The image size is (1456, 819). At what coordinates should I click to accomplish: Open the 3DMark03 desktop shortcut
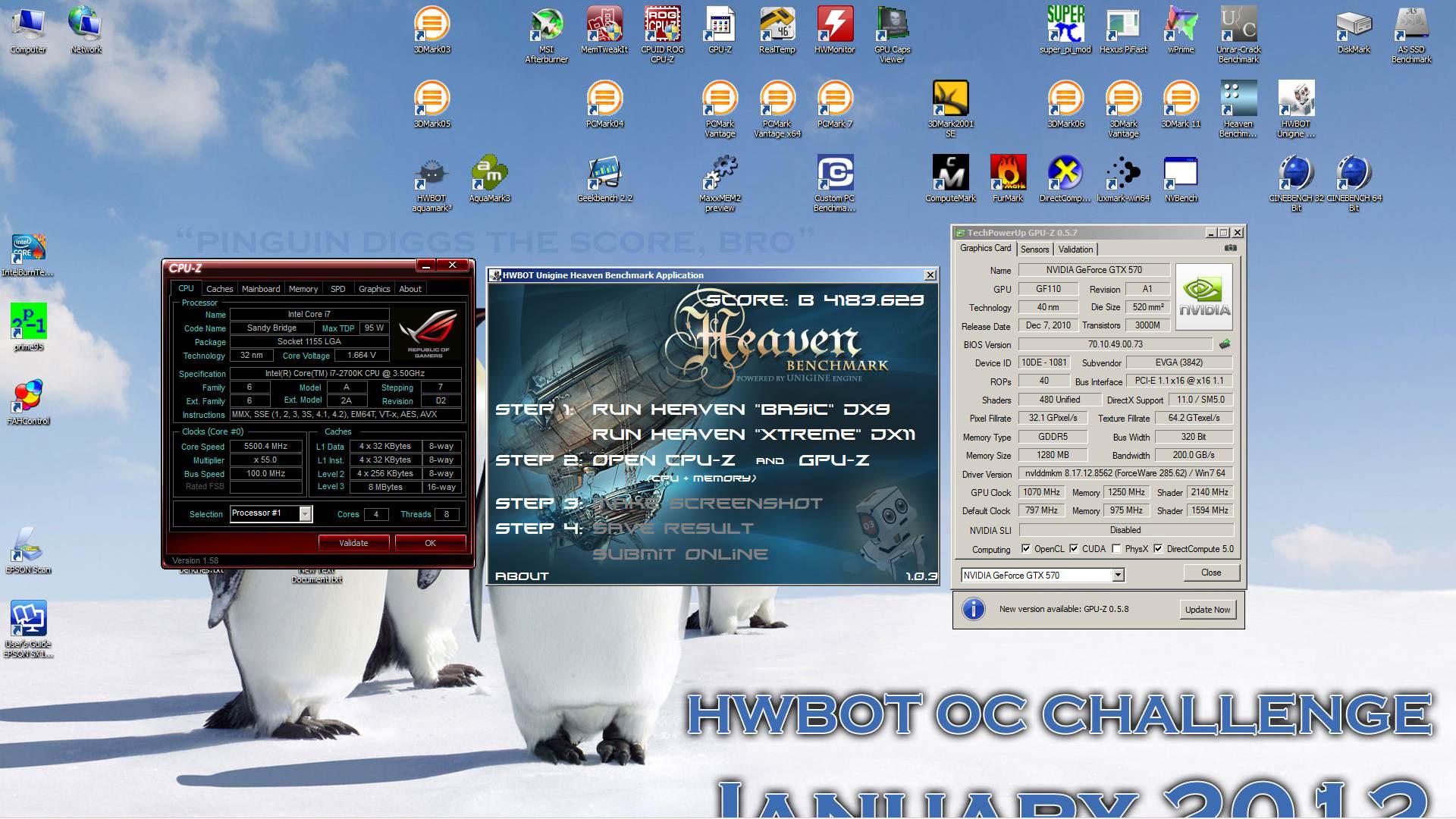431,29
